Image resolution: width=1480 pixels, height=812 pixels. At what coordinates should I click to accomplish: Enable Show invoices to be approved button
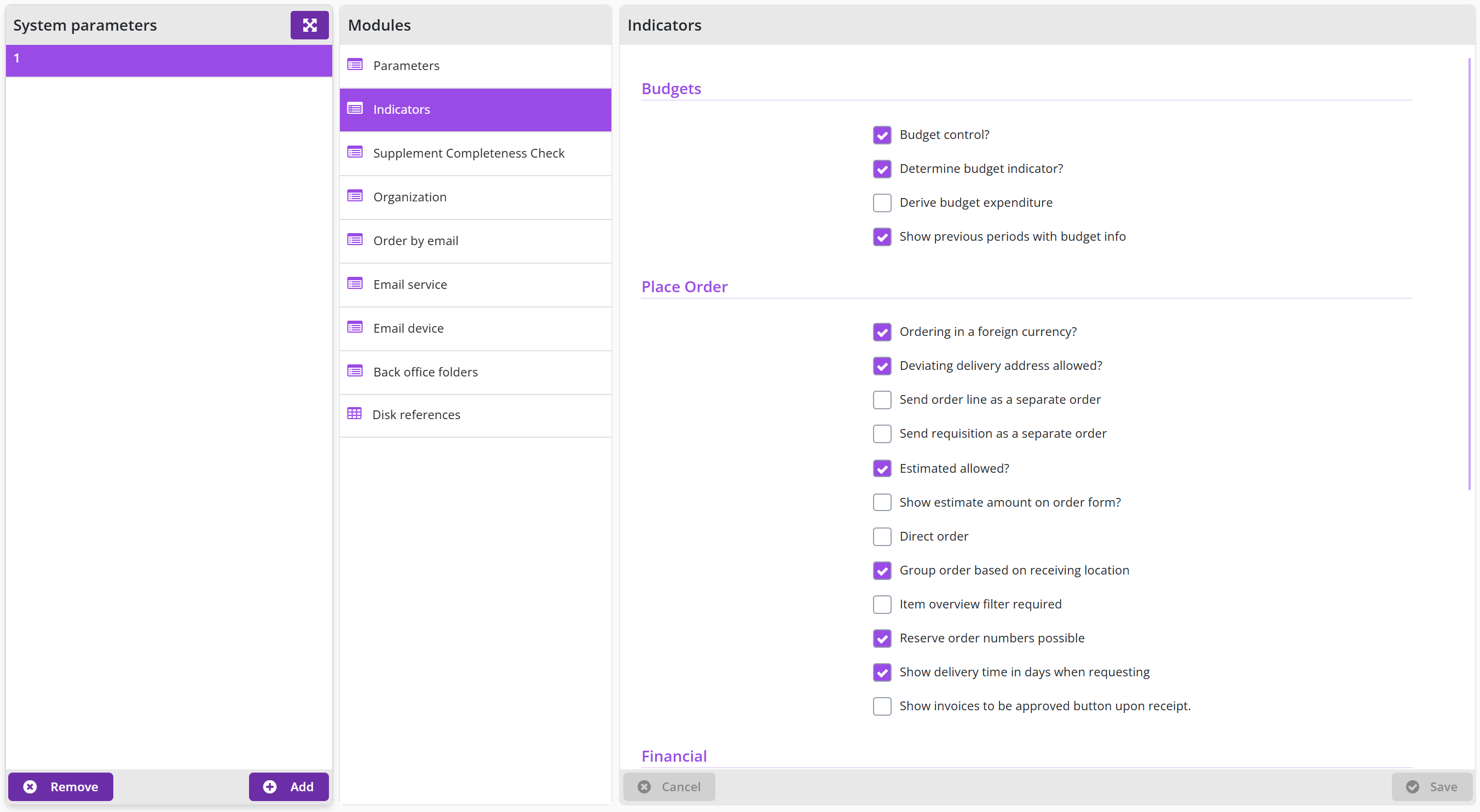pos(882,706)
